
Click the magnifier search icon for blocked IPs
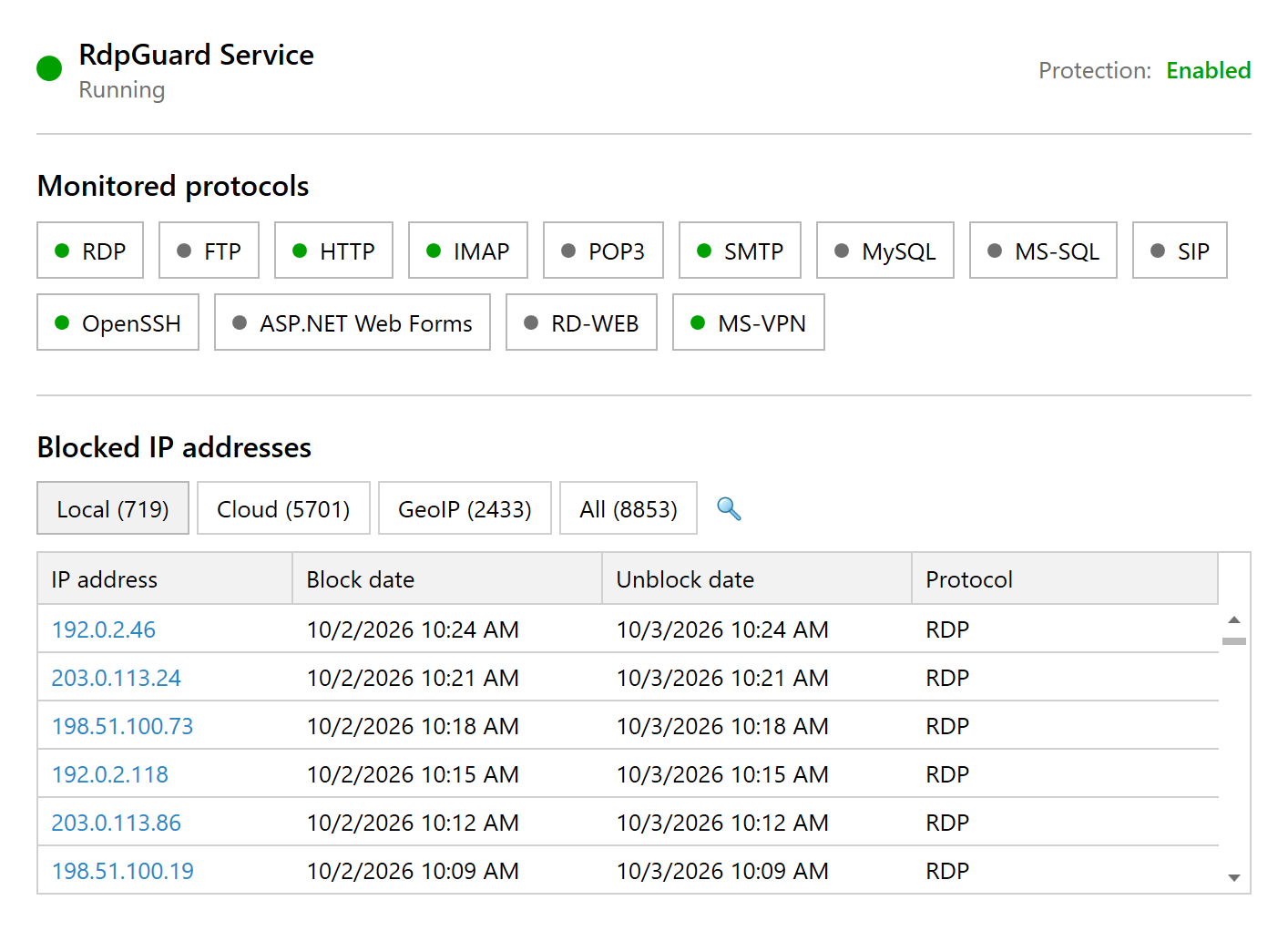click(729, 508)
